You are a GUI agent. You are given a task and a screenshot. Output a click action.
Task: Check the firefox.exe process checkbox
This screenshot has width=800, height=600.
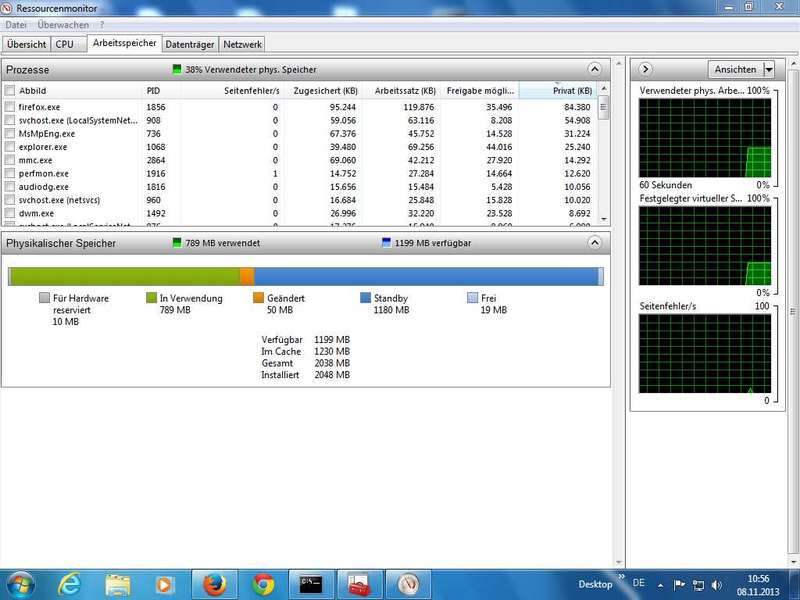tap(10, 106)
